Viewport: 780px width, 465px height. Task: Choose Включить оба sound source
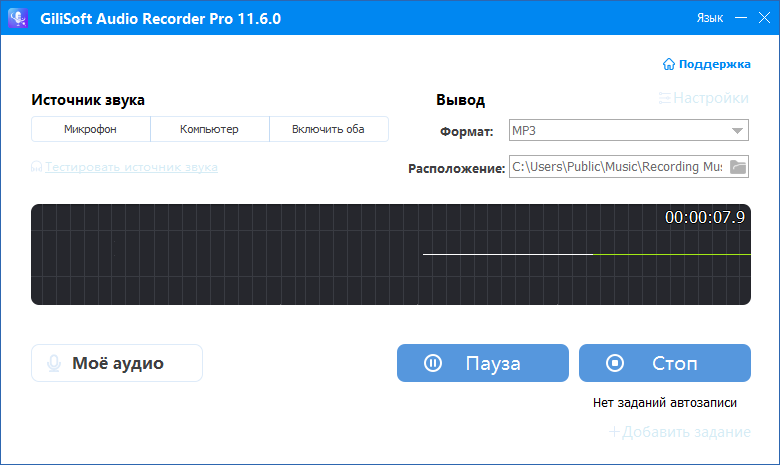tap(328, 129)
